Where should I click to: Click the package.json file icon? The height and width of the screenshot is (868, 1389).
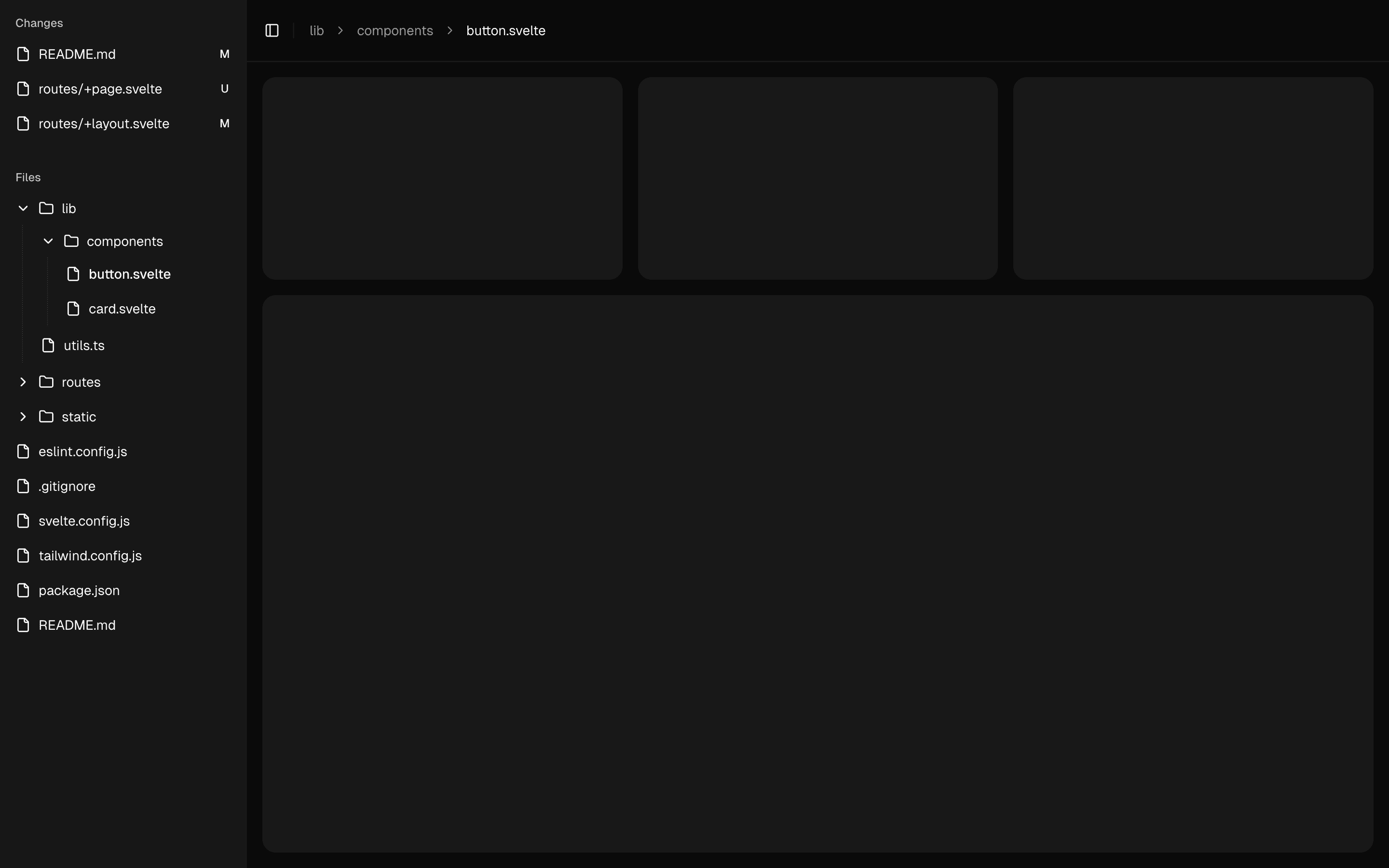[x=23, y=591]
